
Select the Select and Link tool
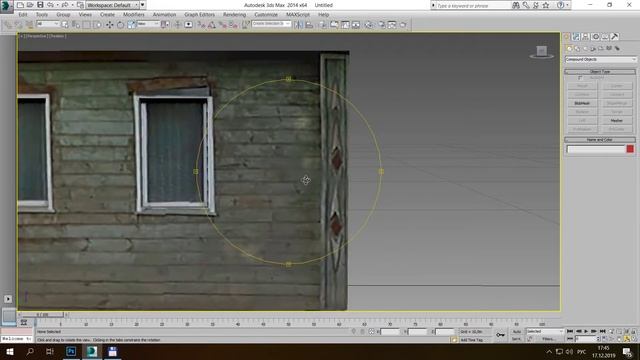[x=8, y=25]
